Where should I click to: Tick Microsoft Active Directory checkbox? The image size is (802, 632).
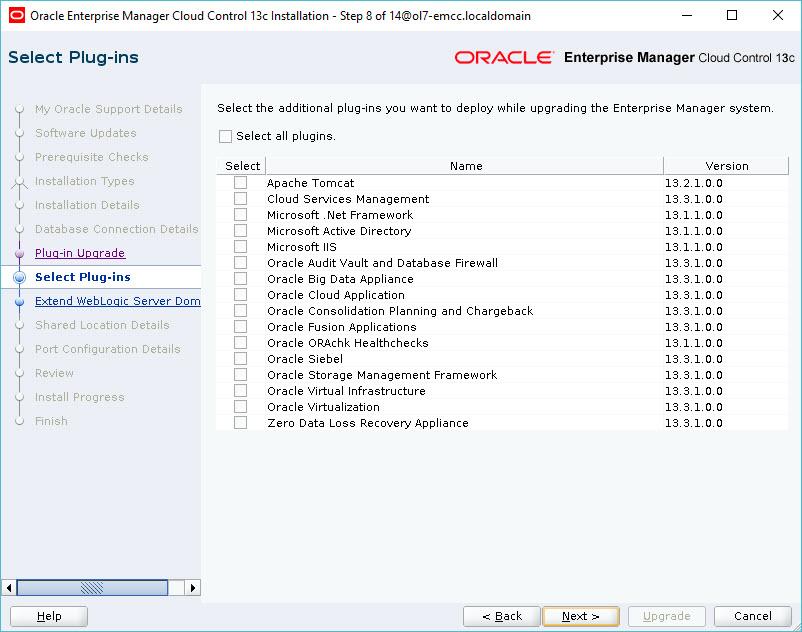click(240, 231)
